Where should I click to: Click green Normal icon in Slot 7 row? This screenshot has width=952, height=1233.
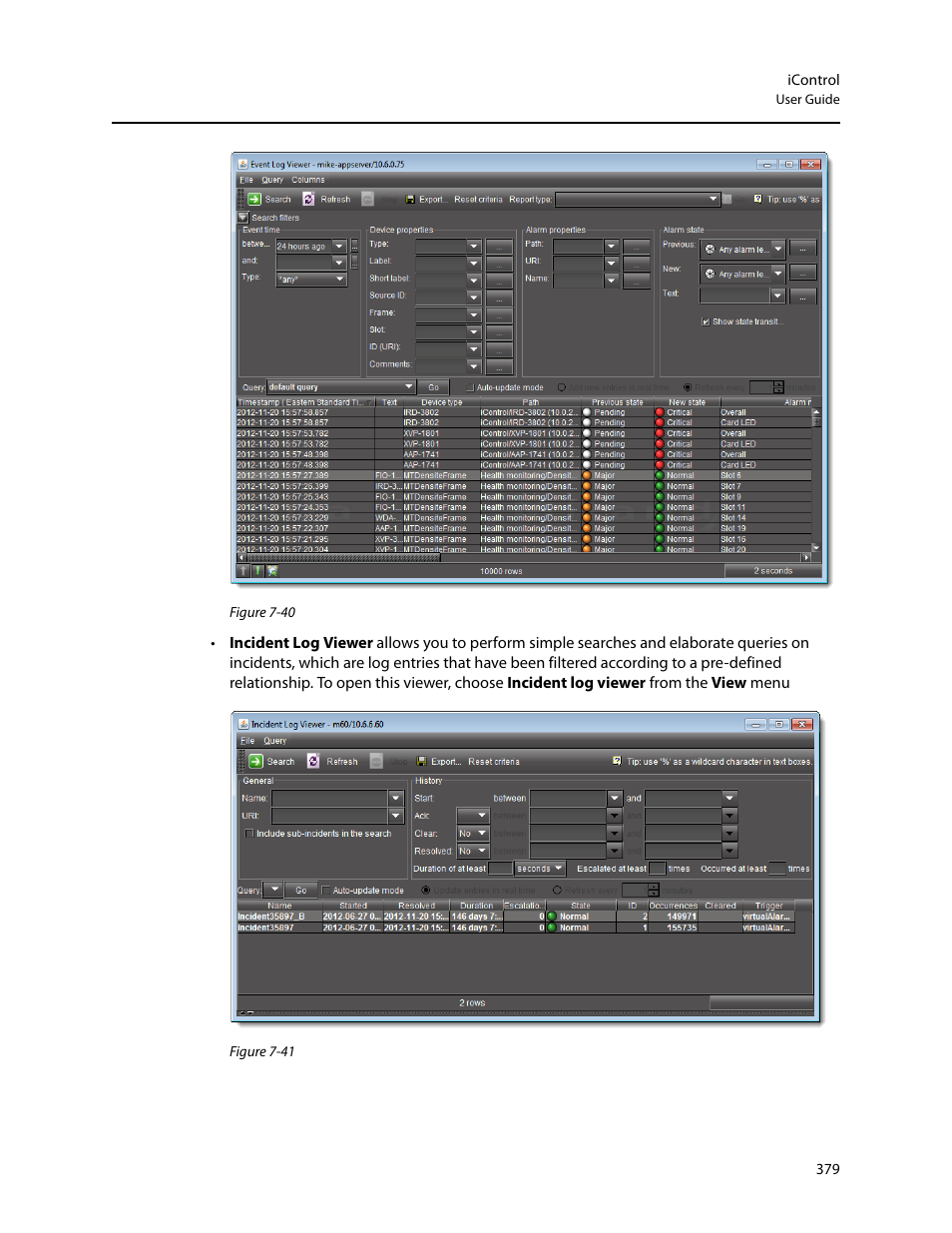point(660,486)
